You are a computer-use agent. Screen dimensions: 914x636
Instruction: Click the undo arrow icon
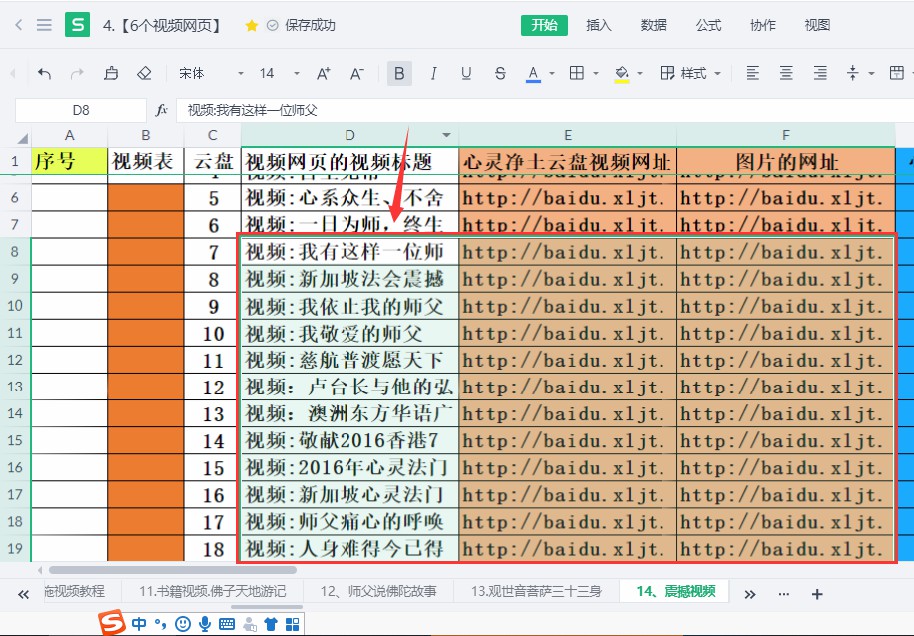pos(44,73)
